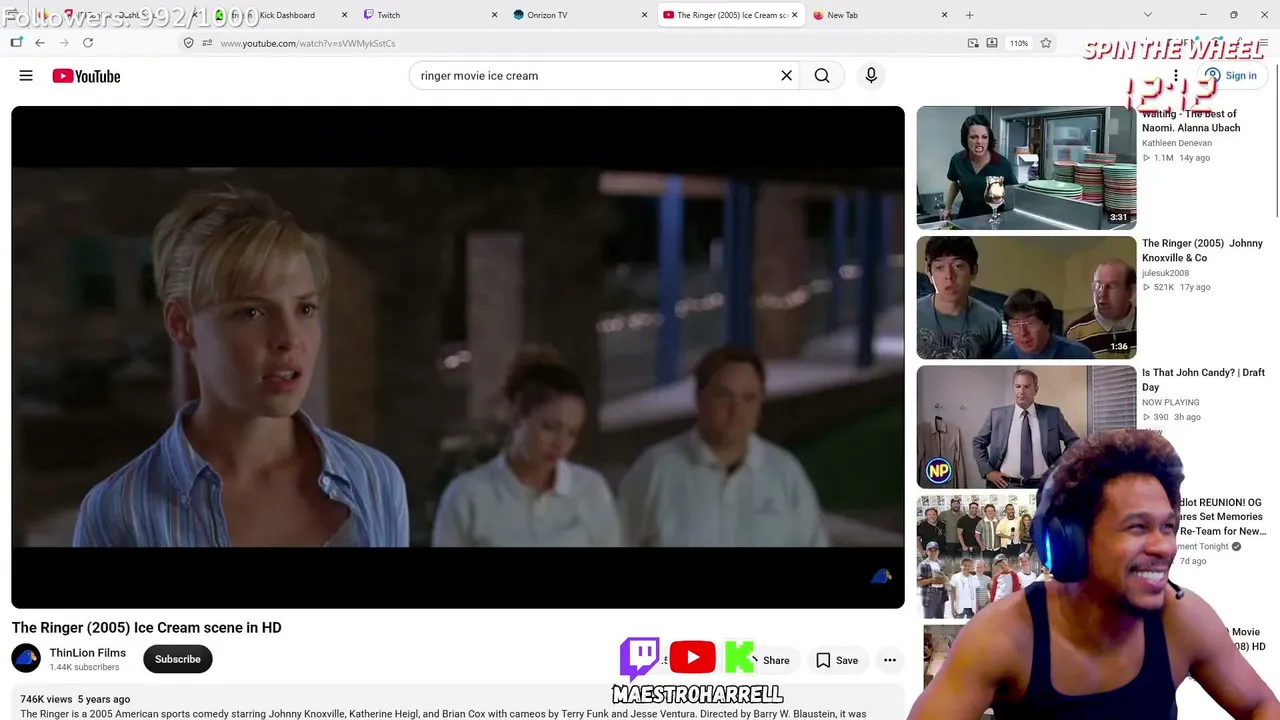Open the YouTube guide hamburger menu
Image resolution: width=1280 pixels, height=720 pixels.
(26, 76)
